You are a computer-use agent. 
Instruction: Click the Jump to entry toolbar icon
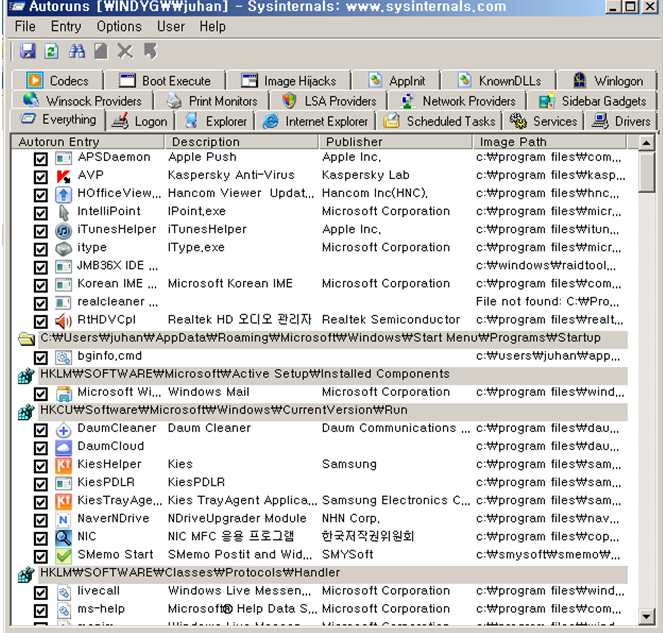click(x=150, y=51)
